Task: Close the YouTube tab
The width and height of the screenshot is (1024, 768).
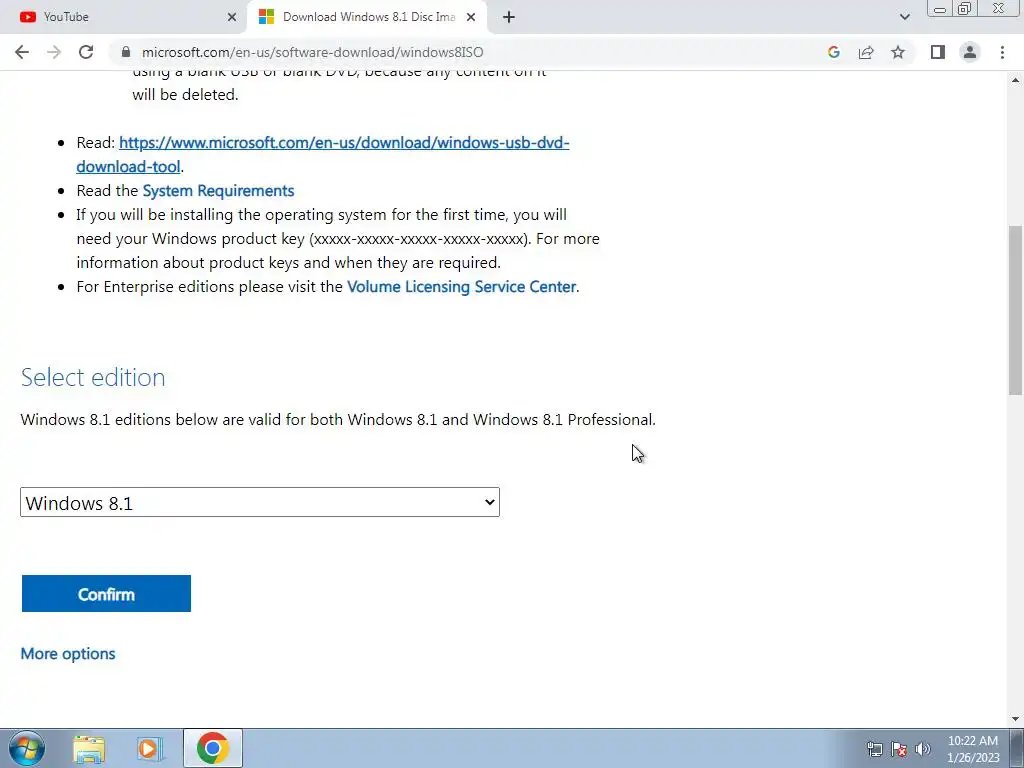Action: pyautogui.click(x=232, y=17)
